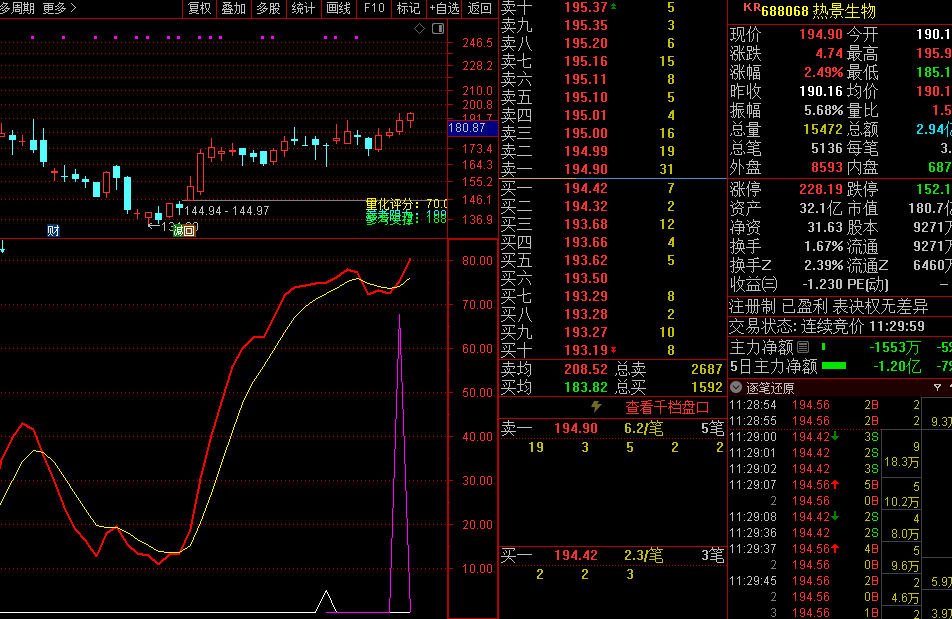Click the 180.87 price marker on axis
This screenshot has width=952, height=619.
coord(467,128)
